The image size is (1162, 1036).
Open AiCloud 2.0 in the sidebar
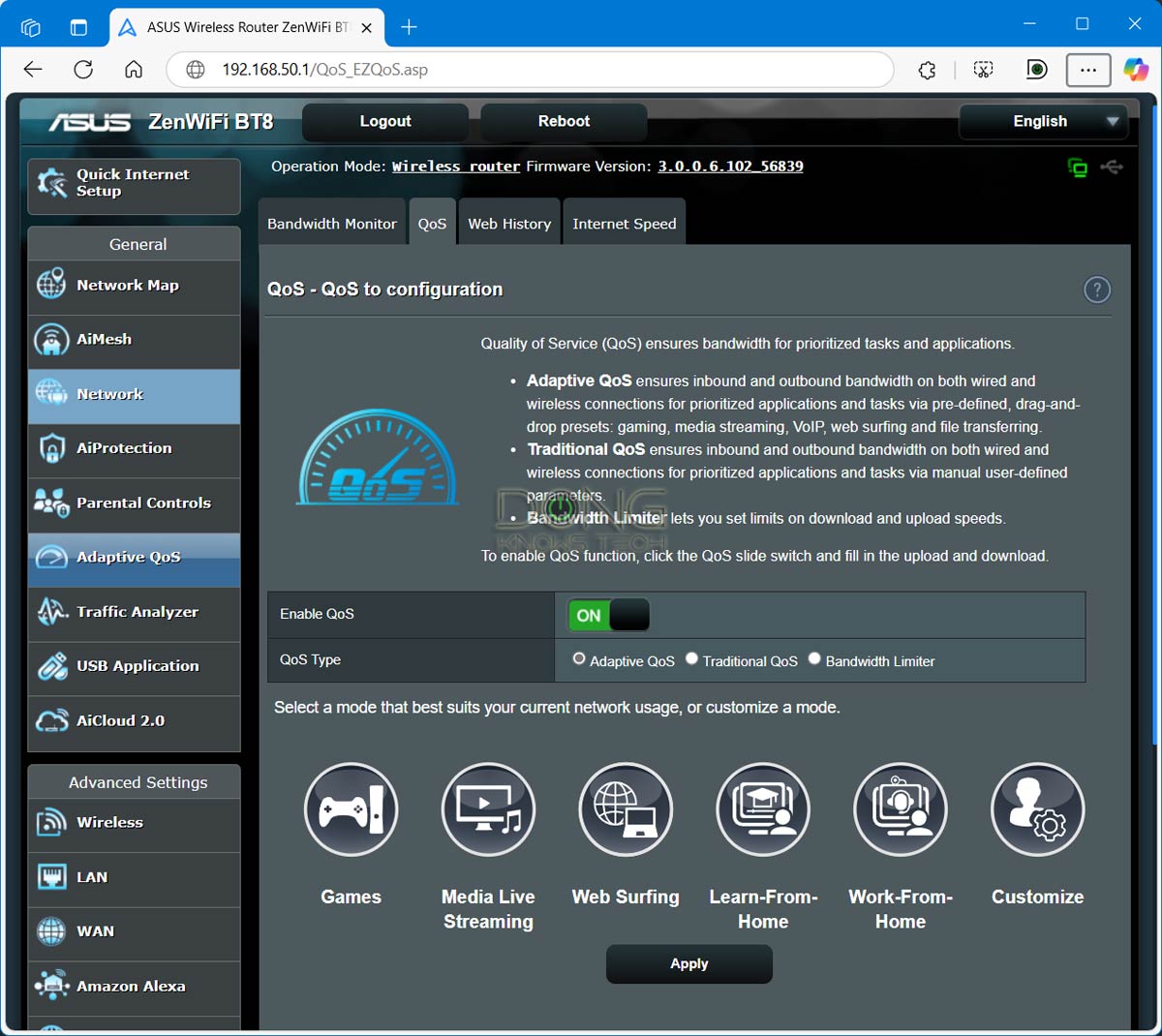click(134, 723)
